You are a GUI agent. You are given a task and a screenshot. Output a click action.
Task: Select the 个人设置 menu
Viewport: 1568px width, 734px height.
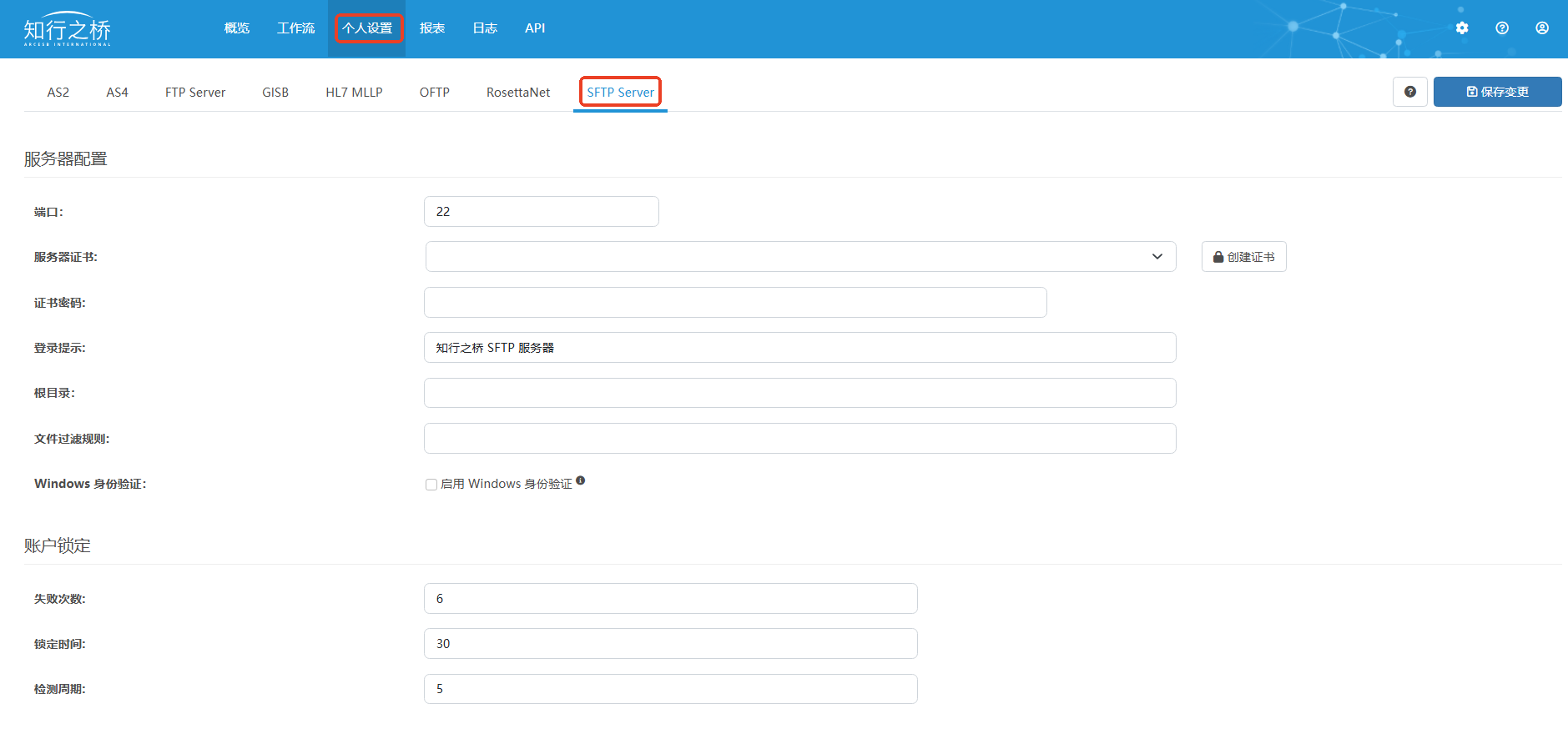point(367,28)
